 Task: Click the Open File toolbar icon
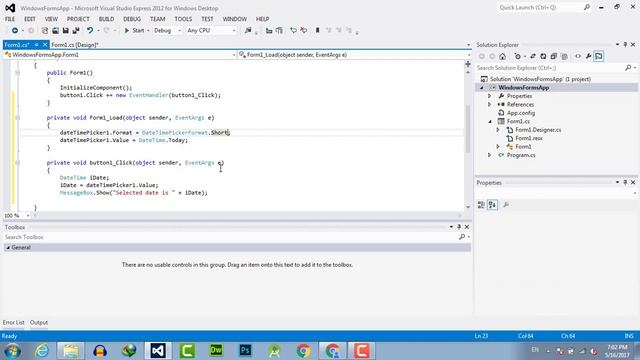(x=55, y=31)
